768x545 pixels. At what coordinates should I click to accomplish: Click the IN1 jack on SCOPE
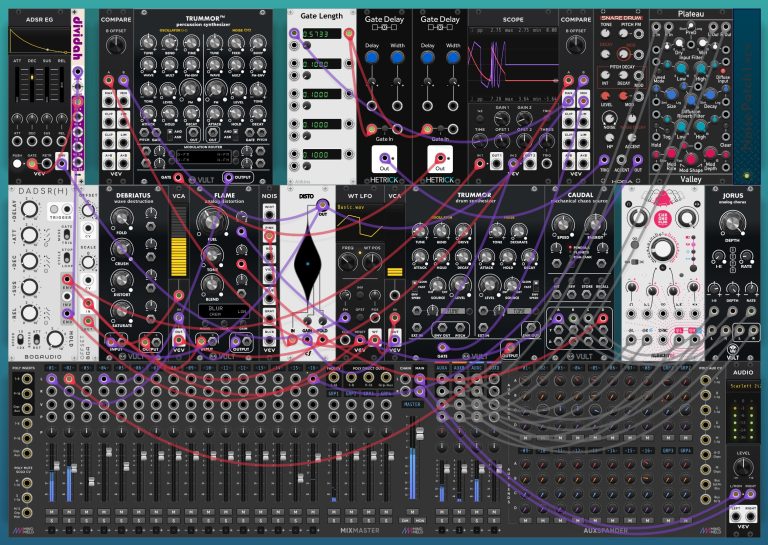(480, 163)
